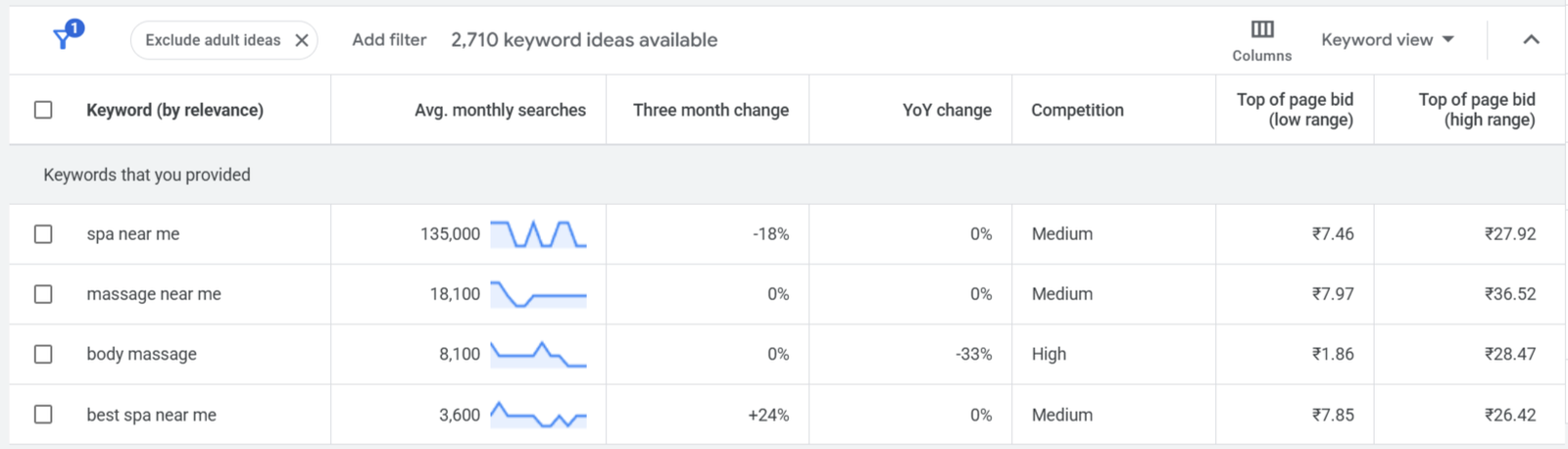Image resolution: width=1568 pixels, height=449 pixels.
Task: Tick the body massage checkbox
Action: pos(43,354)
